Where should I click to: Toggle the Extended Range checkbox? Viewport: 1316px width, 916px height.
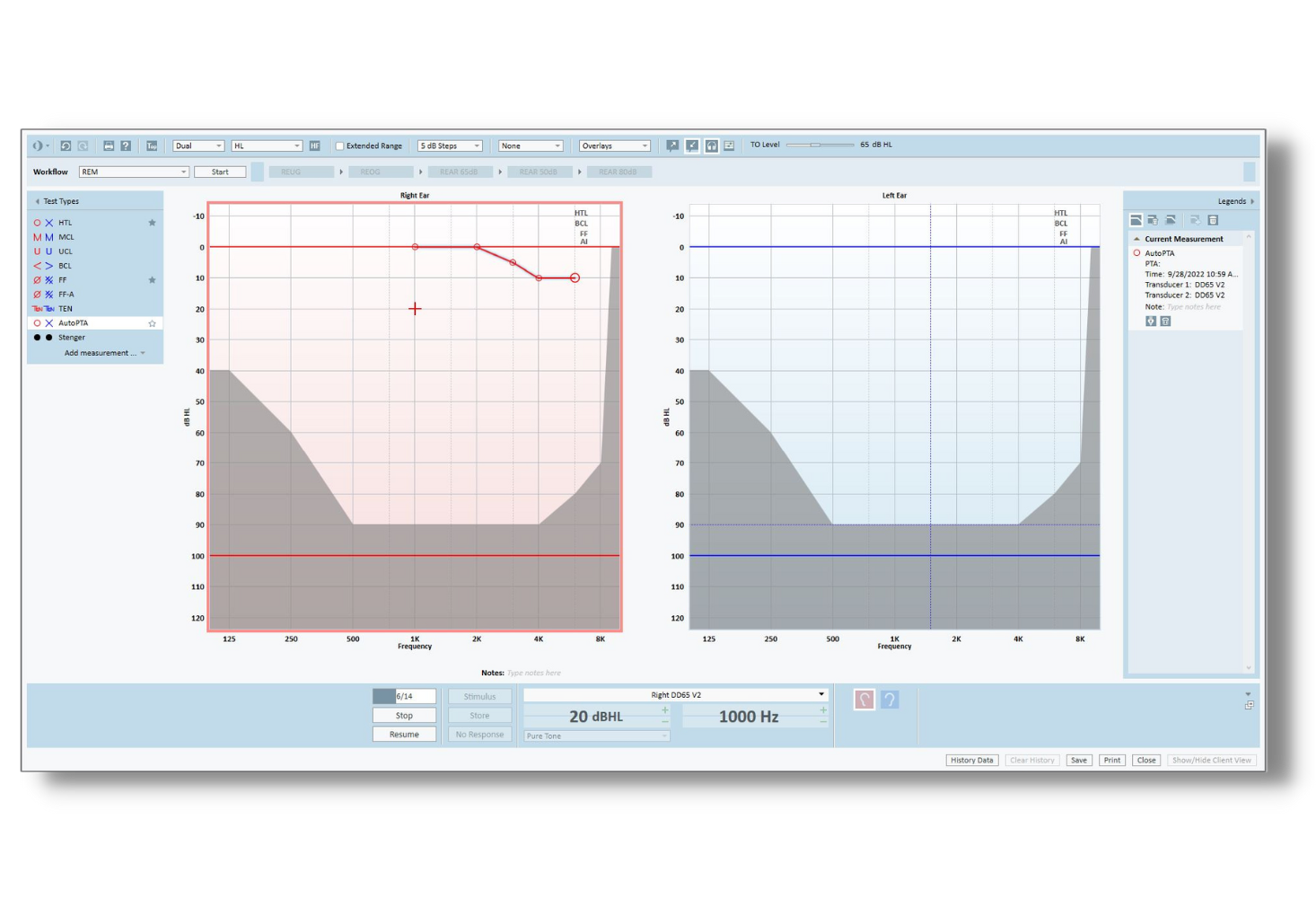(339, 145)
